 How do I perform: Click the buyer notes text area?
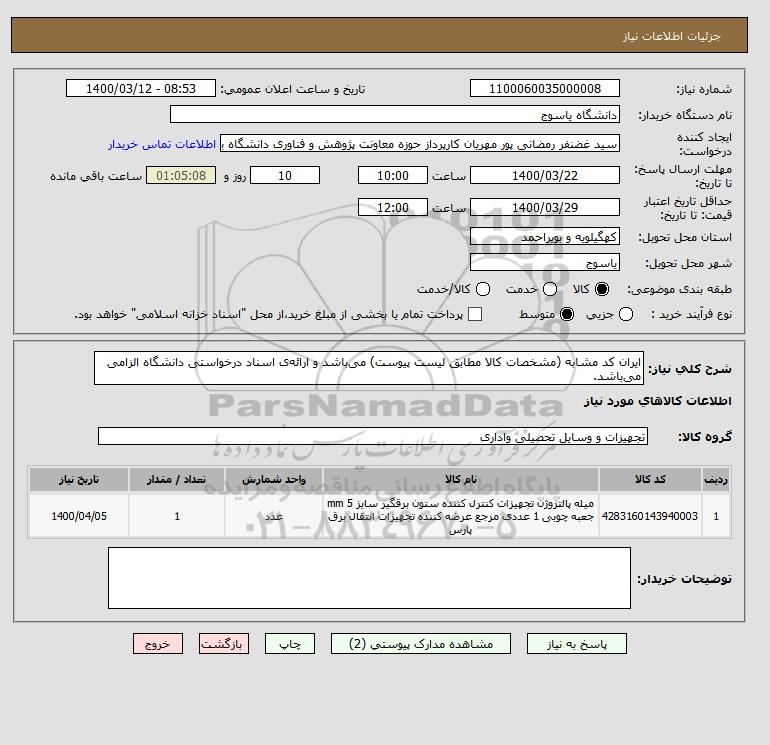pyautogui.click(x=369, y=578)
